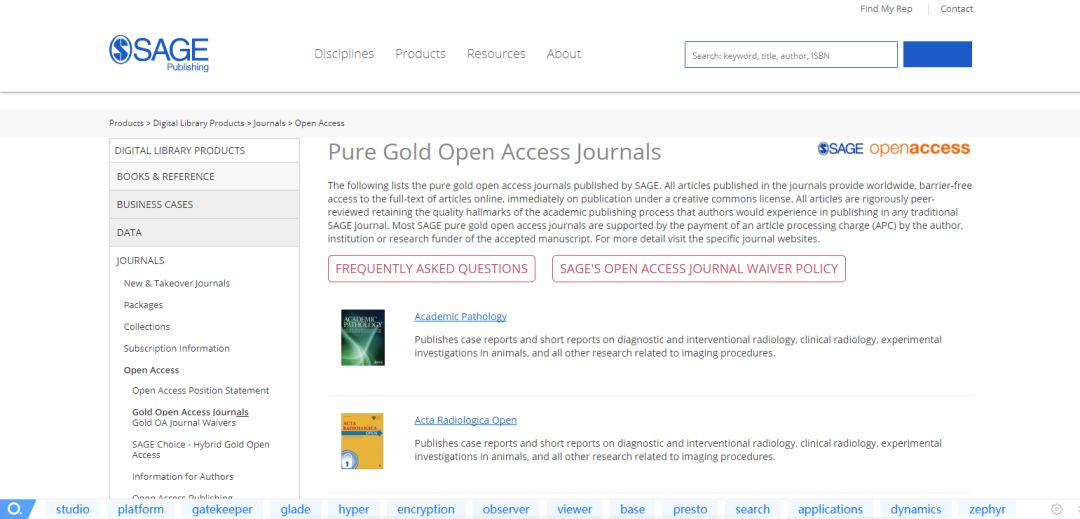This screenshot has width=1080, height=519.
Task: Click the SAGE Publishing logo
Action: click(159, 53)
